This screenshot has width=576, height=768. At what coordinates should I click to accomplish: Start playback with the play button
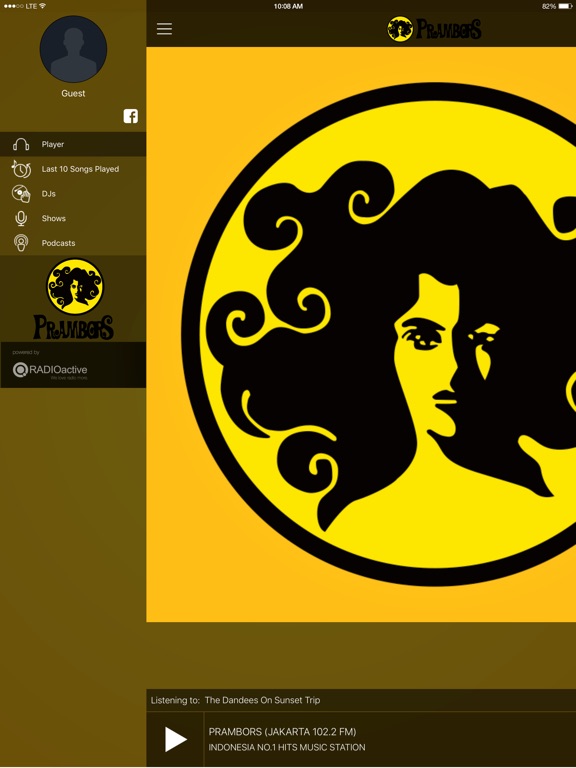175,739
